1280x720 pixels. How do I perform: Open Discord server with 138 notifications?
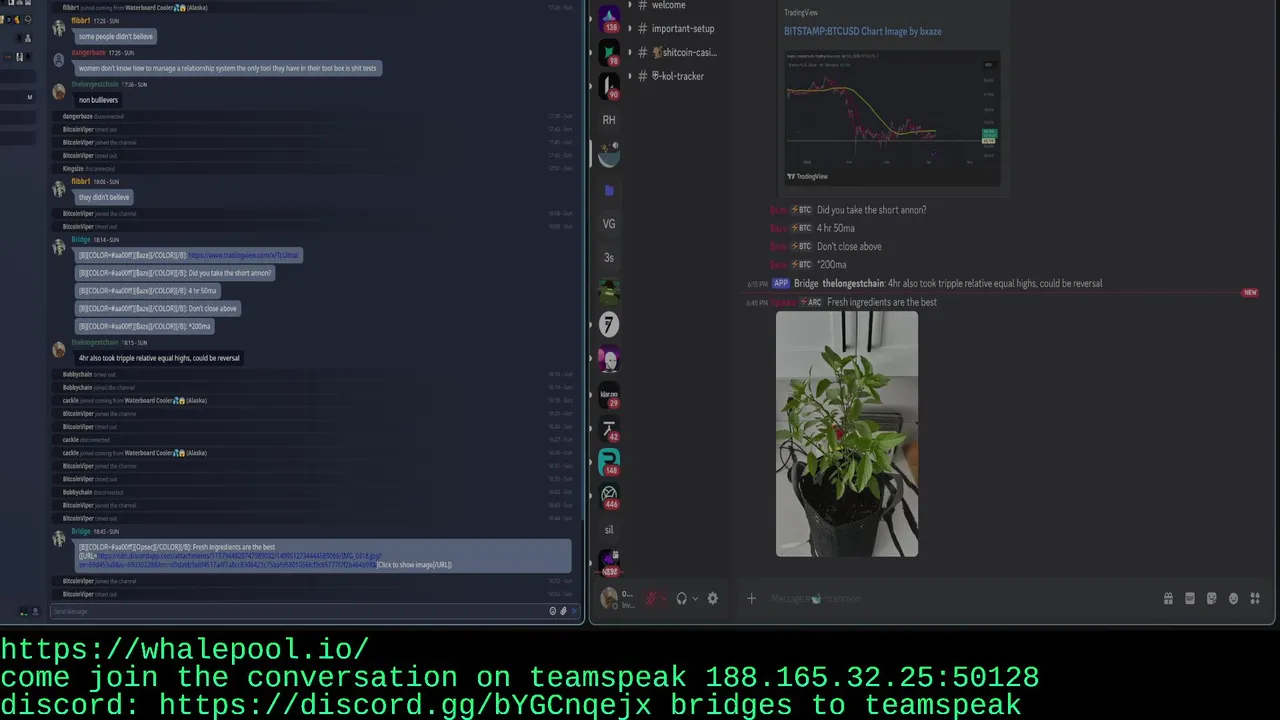coord(609,18)
